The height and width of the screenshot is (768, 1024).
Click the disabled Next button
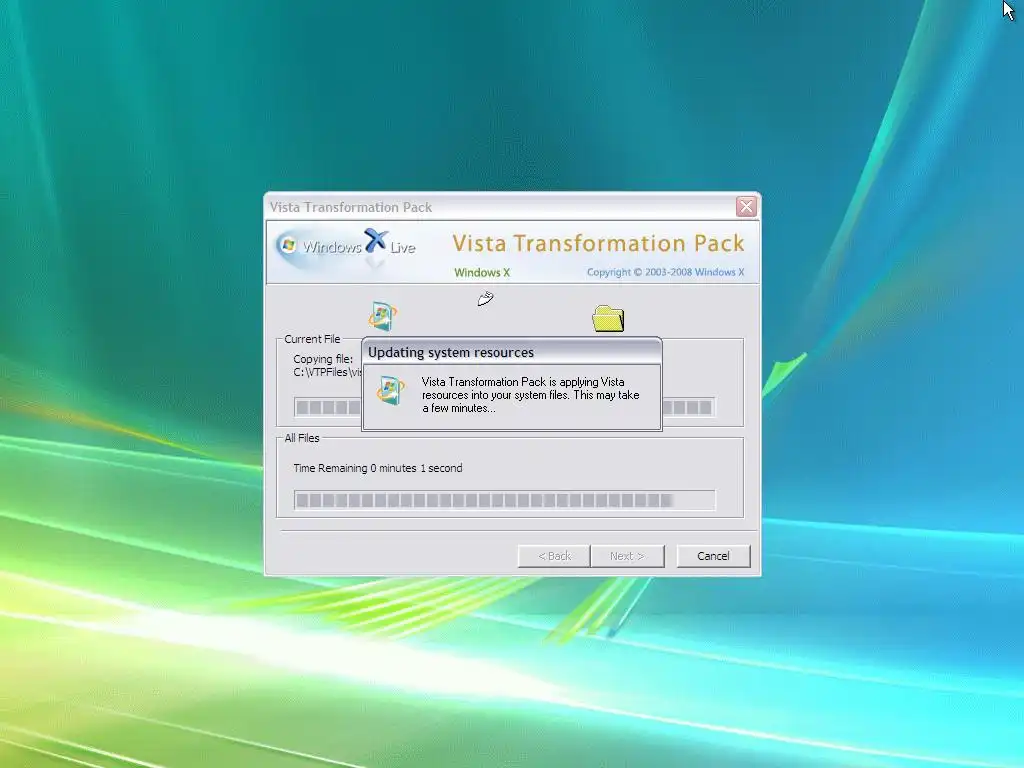click(x=627, y=556)
